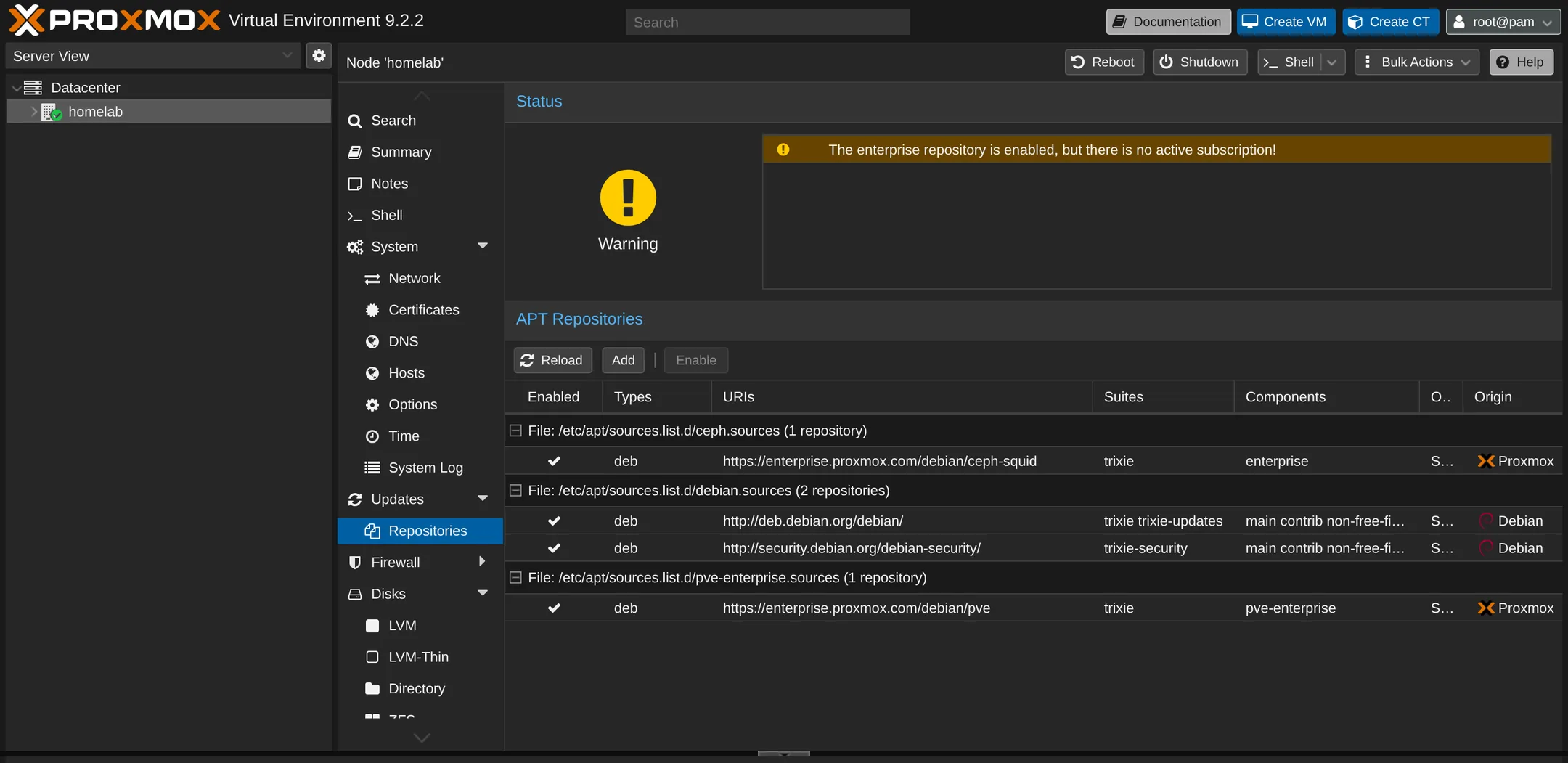
Task: Open the Documentation button
Action: pyautogui.click(x=1168, y=22)
